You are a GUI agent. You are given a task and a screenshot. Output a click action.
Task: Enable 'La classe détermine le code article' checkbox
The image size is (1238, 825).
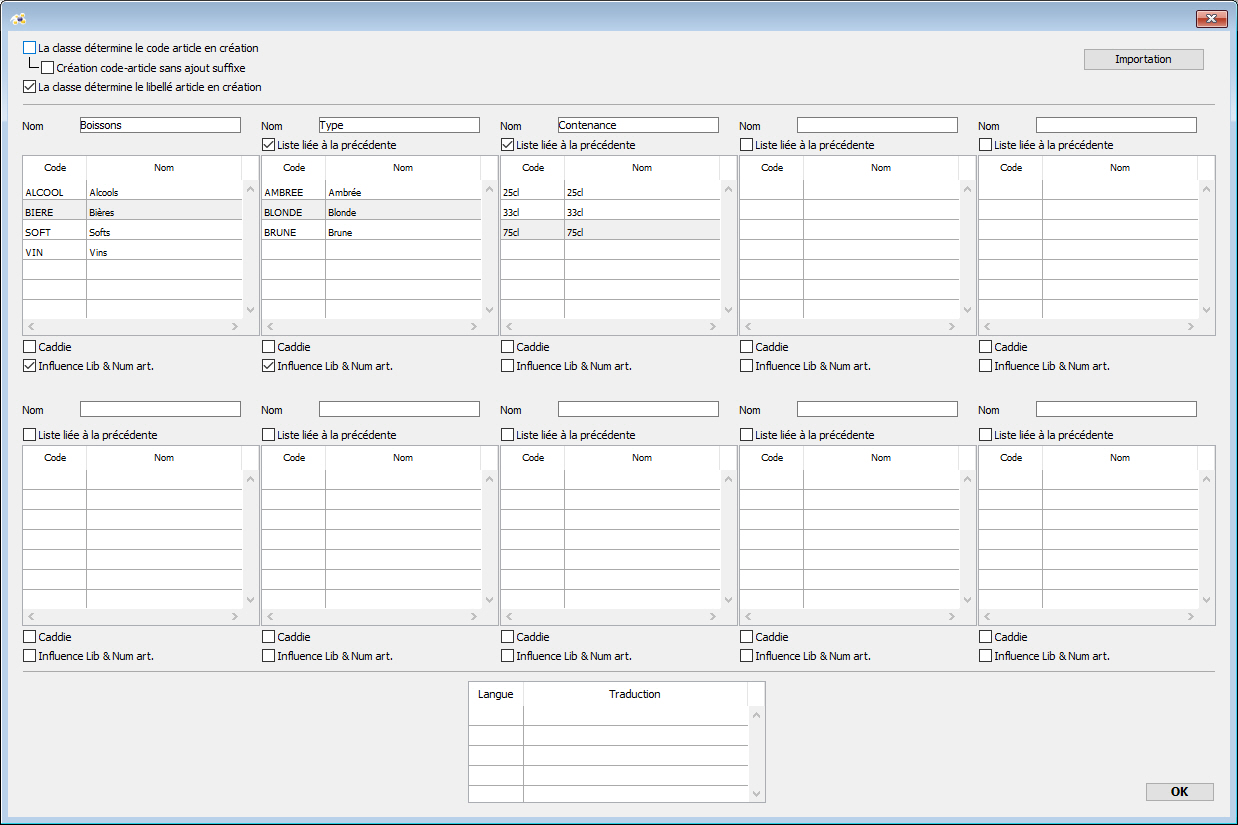(x=29, y=48)
